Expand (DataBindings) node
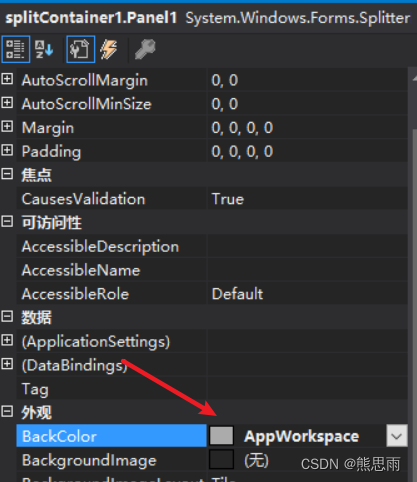417x482 pixels. tap(7, 364)
